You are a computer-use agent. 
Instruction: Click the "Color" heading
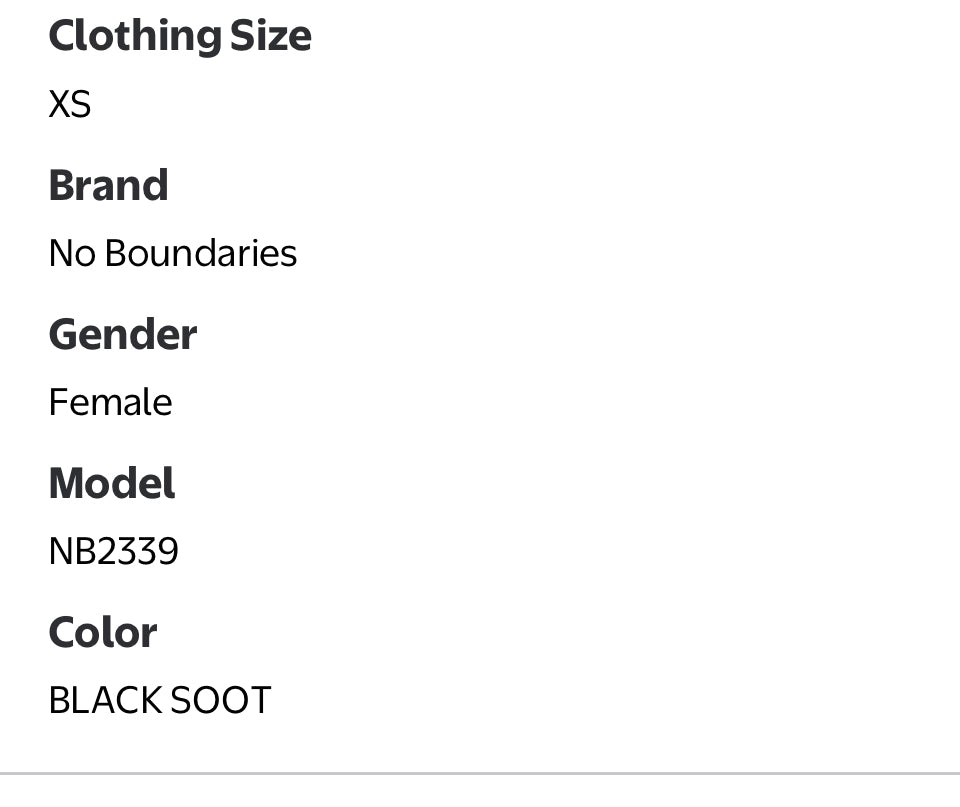tap(102, 632)
